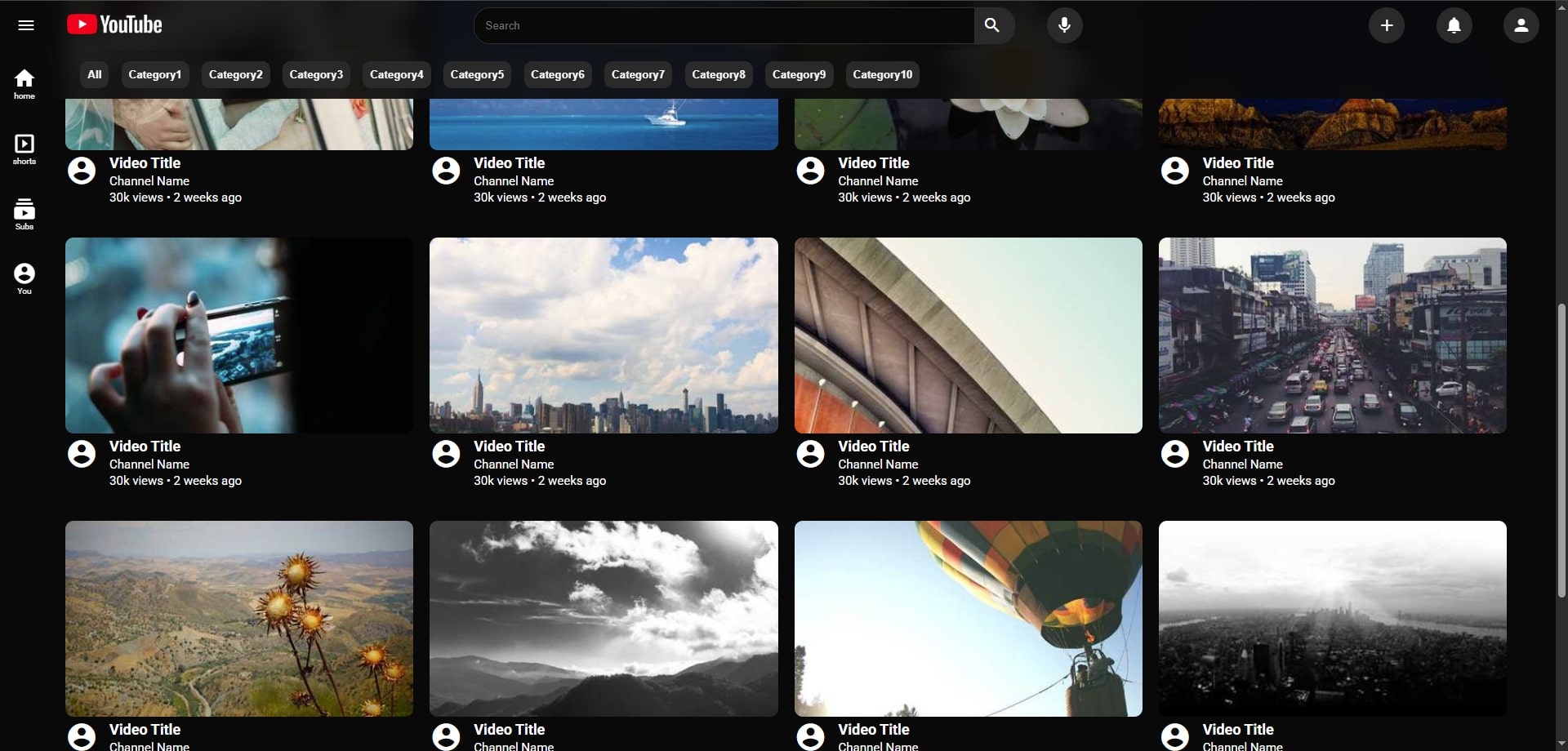Open Subs in the sidebar

24,214
